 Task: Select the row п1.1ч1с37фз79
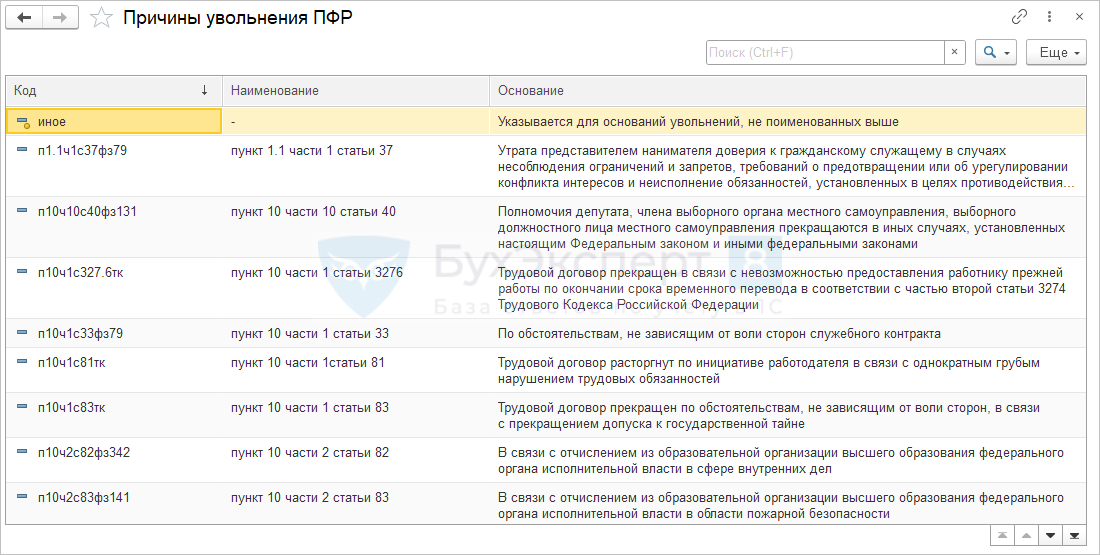click(x=82, y=150)
